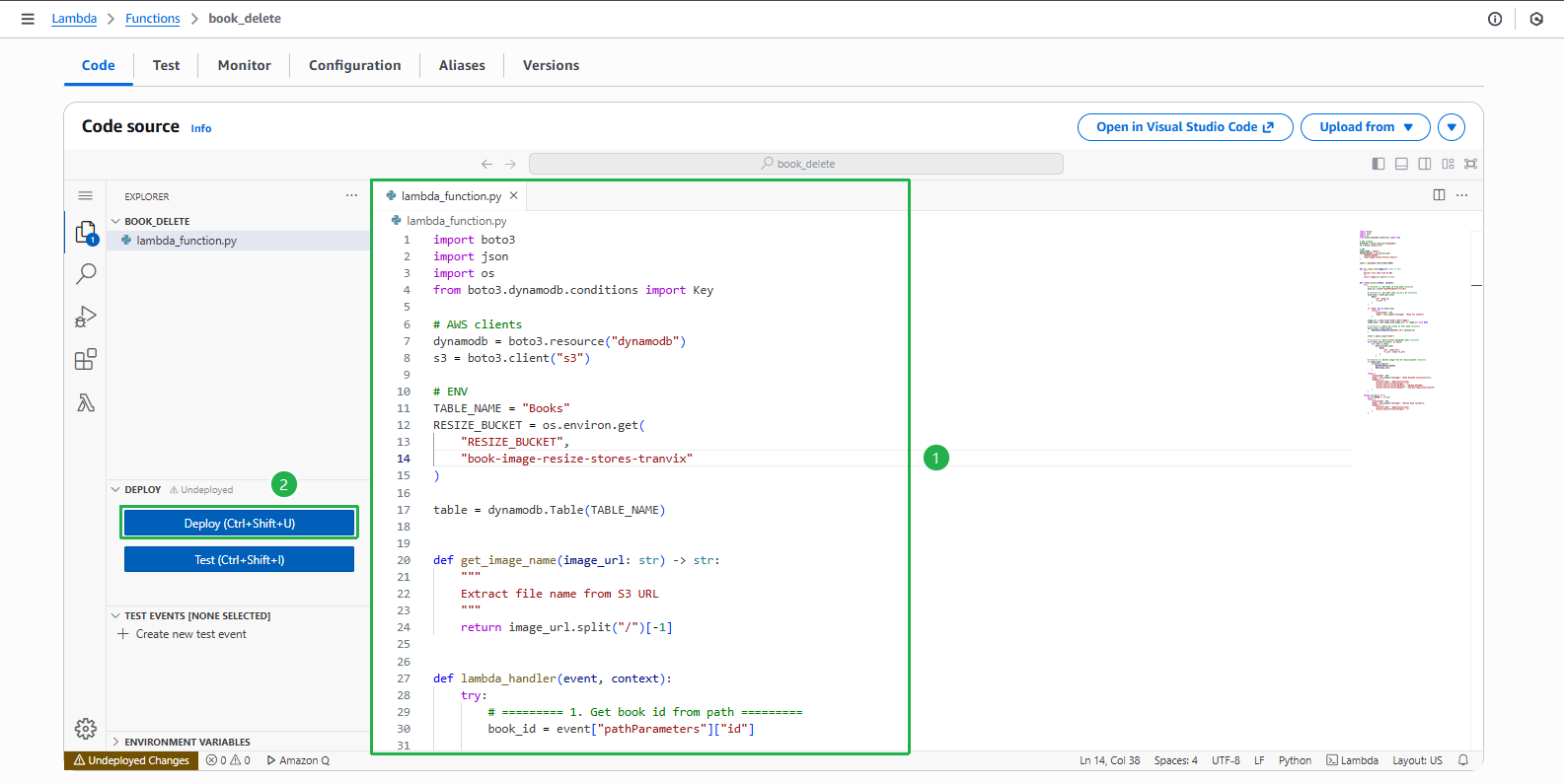This screenshot has width=1564, height=784.
Task: Go back with the left arrow
Action: tap(486, 164)
